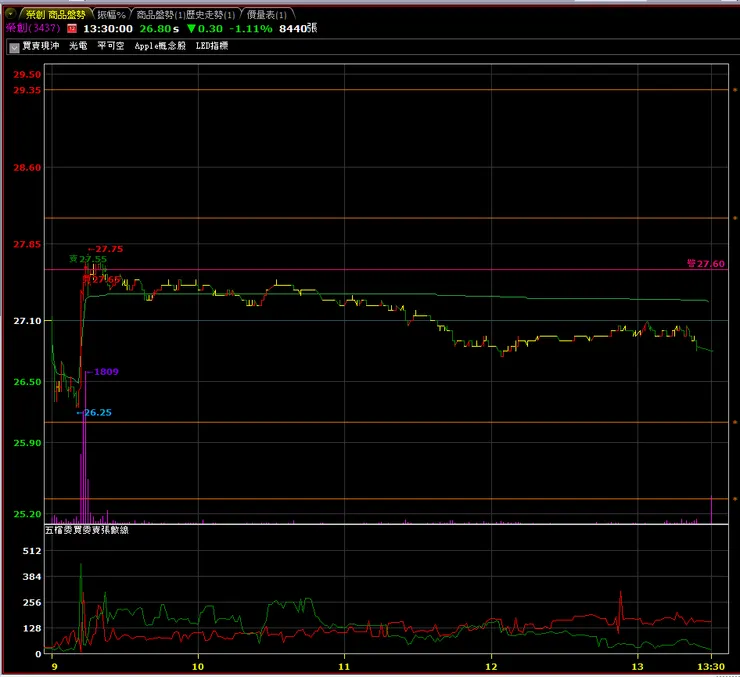Viewport: 740px width, 677px height.
Task: Click the 榮創(3437) stock name
Action: tap(33, 28)
